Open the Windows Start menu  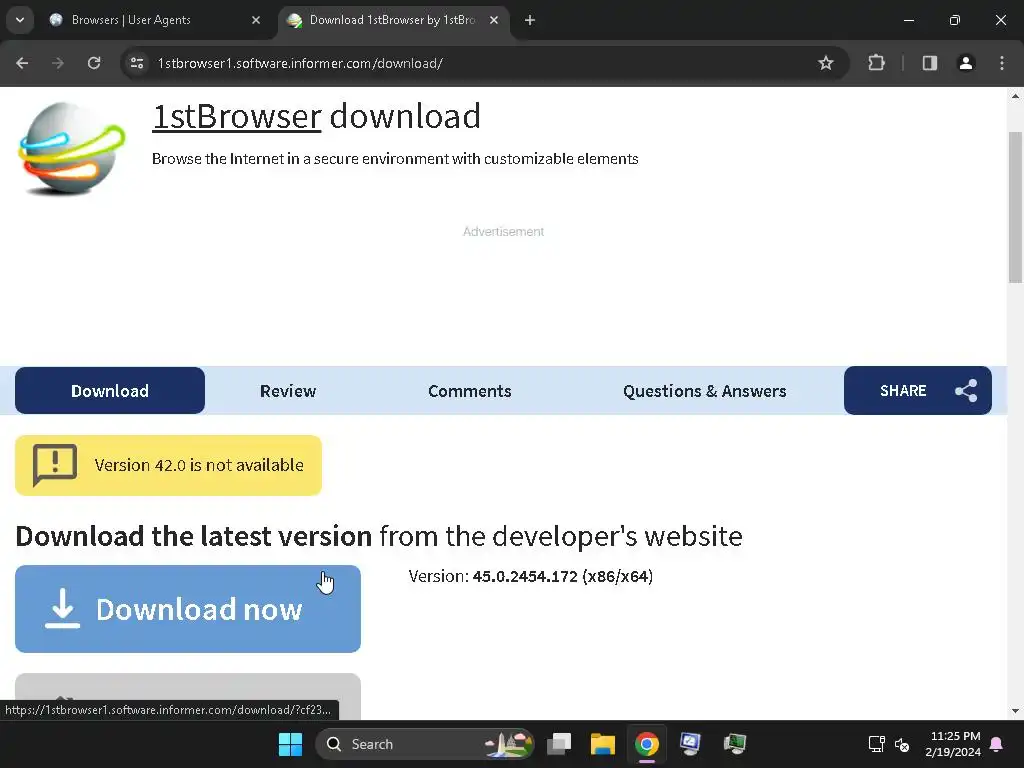point(291,744)
